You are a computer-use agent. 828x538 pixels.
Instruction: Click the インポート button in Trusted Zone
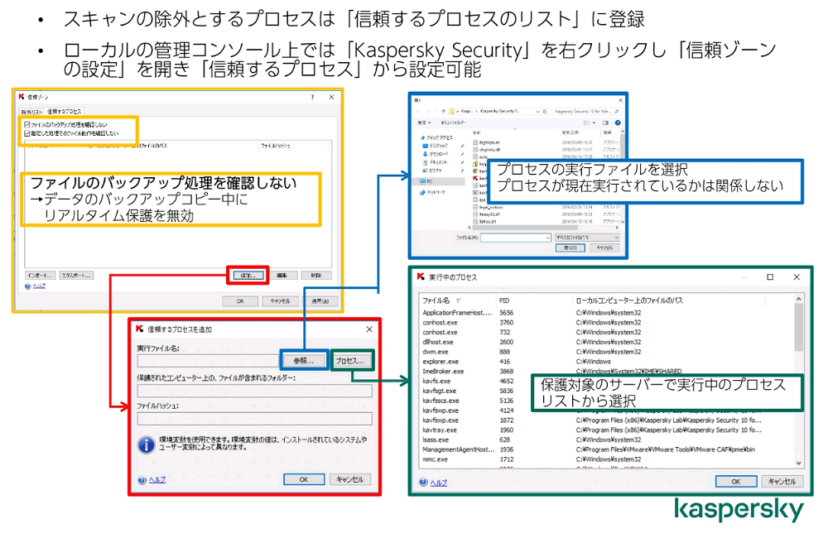pyautogui.click(x=40, y=276)
